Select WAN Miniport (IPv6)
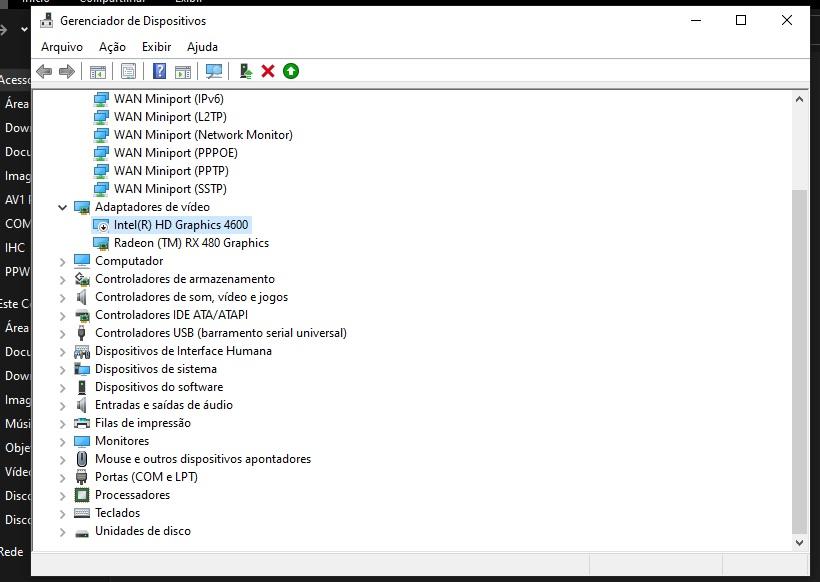 (168, 99)
